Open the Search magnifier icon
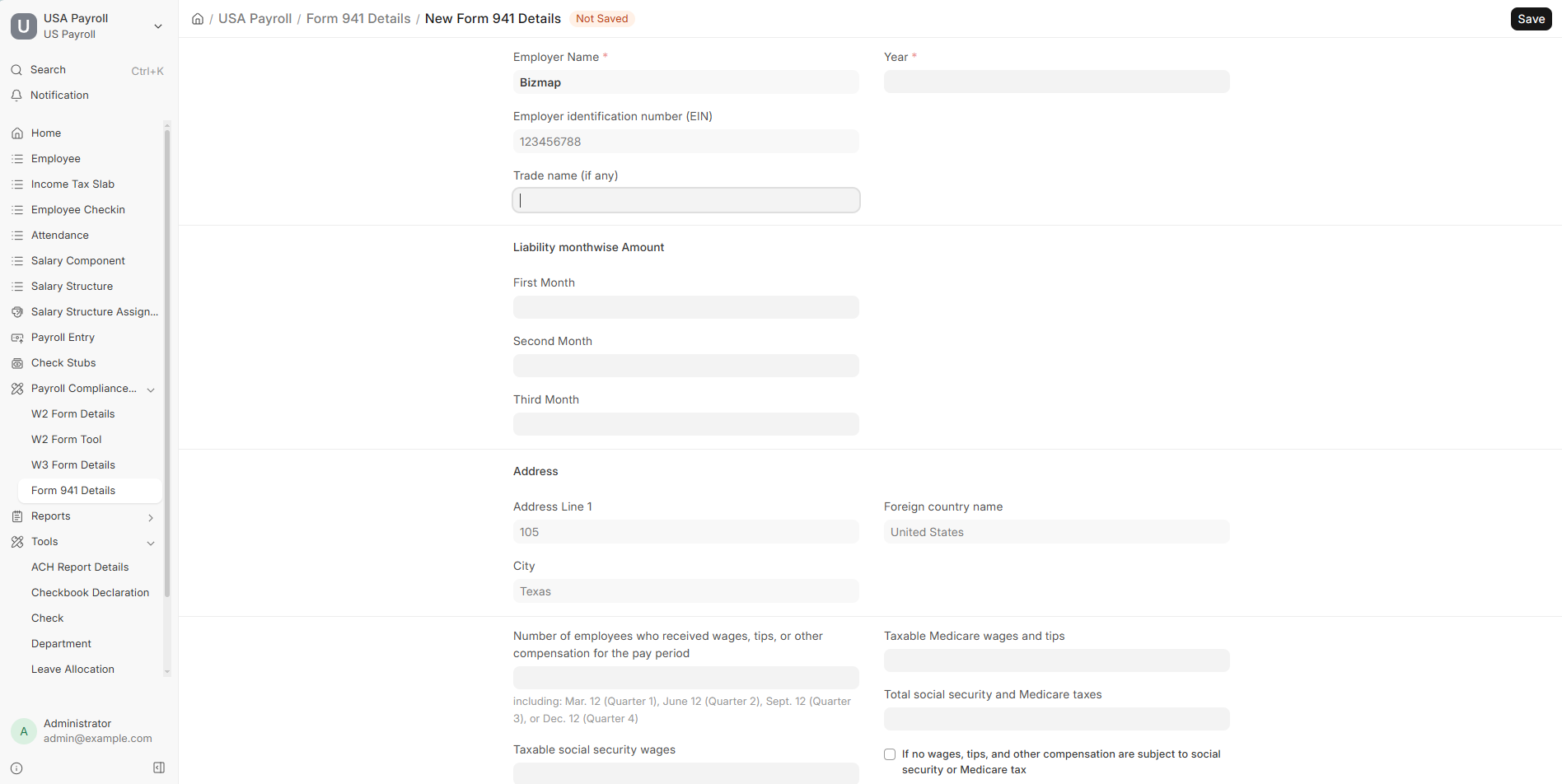 16,70
